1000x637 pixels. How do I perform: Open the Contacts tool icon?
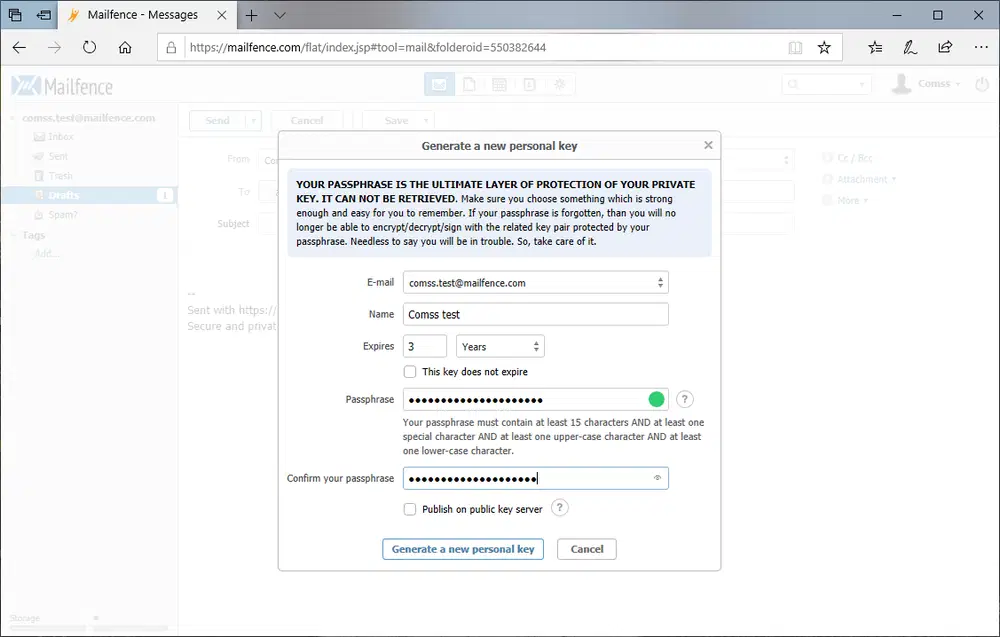click(529, 84)
